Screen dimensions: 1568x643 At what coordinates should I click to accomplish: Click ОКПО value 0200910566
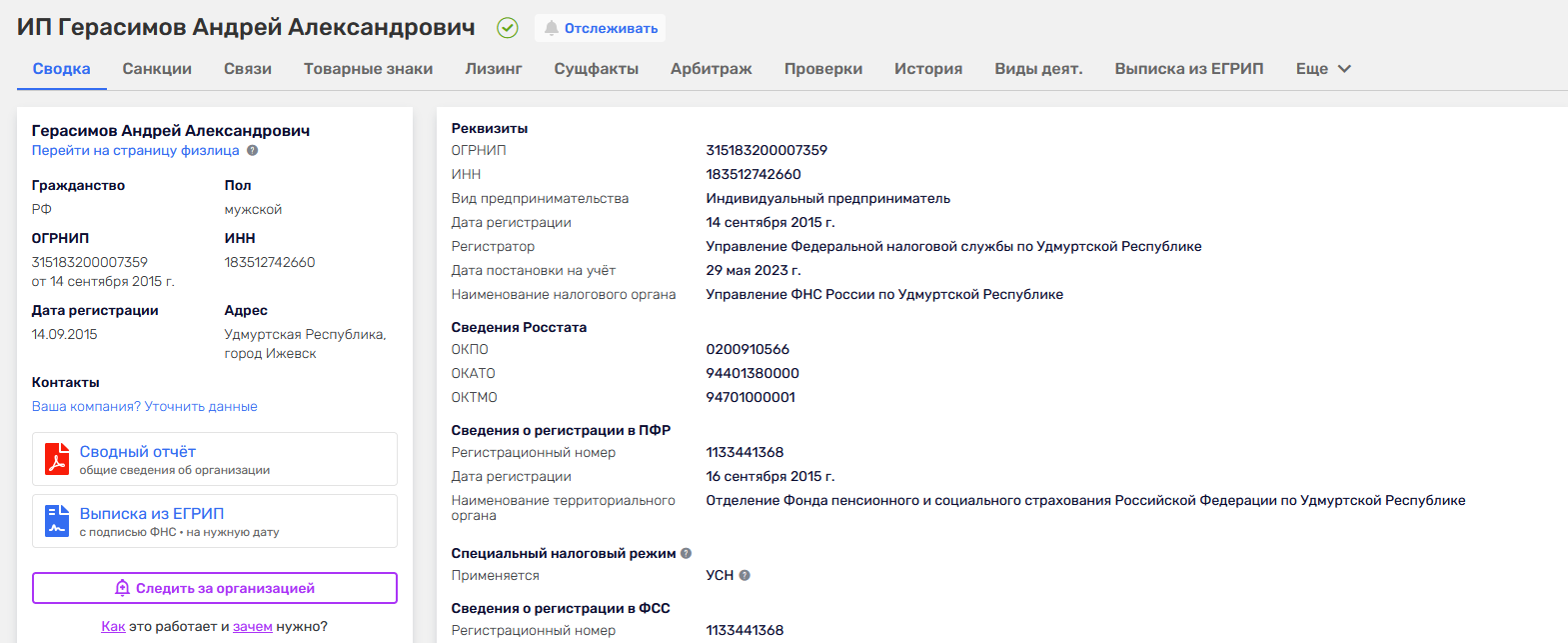point(748,350)
